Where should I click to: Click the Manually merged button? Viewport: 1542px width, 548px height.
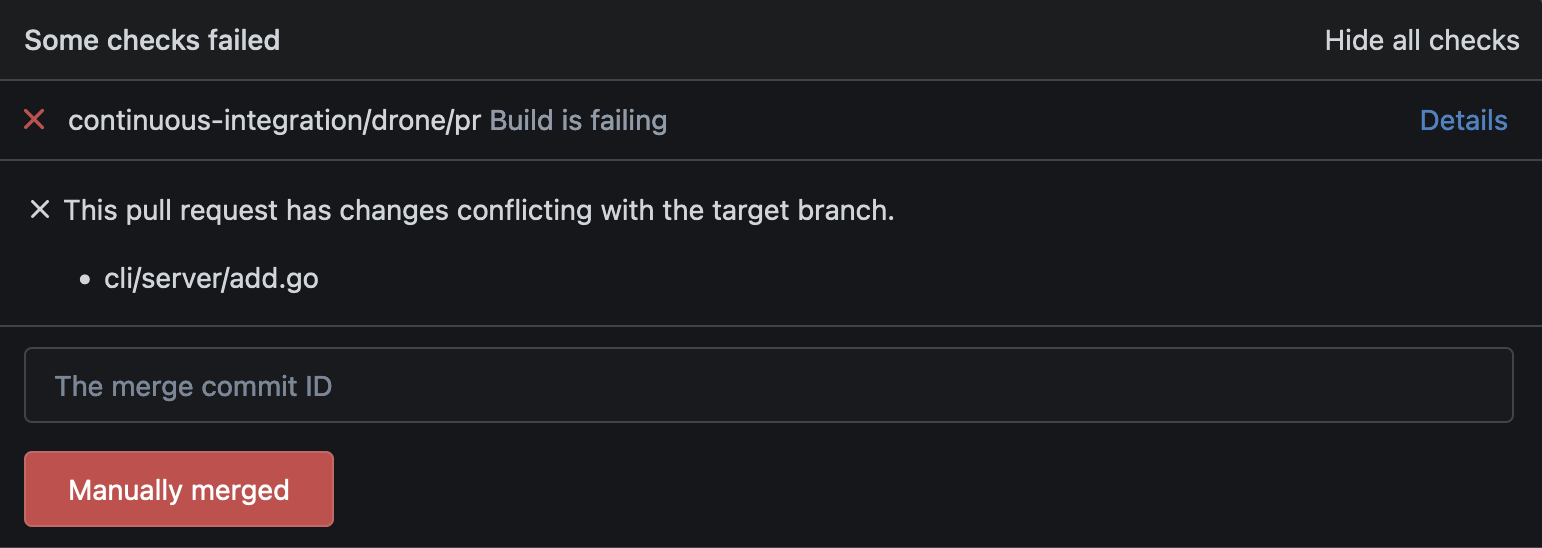click(x=179, y=489)
